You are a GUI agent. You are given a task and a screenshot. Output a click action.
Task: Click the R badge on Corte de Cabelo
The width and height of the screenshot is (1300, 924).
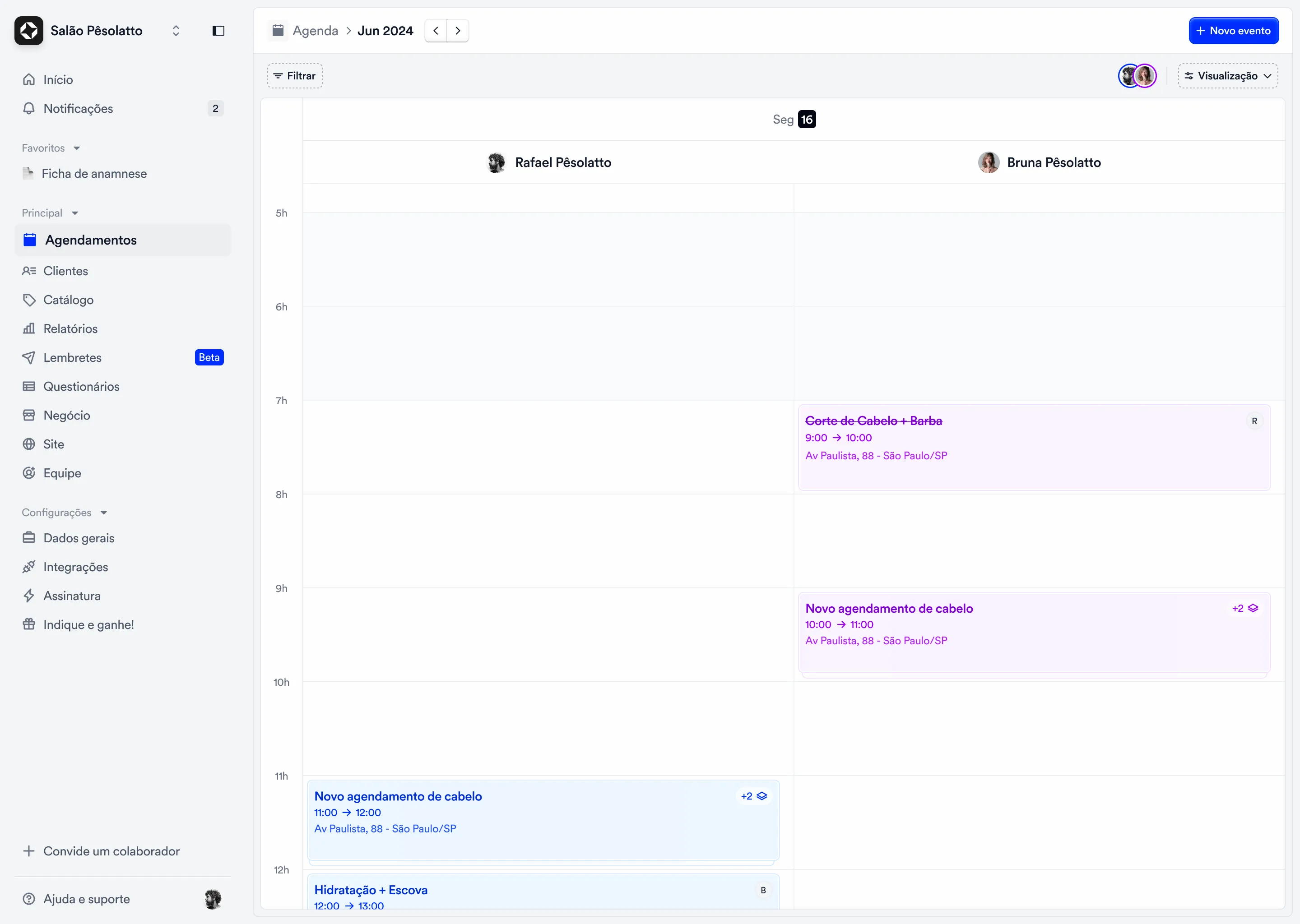pos(1254,421)
